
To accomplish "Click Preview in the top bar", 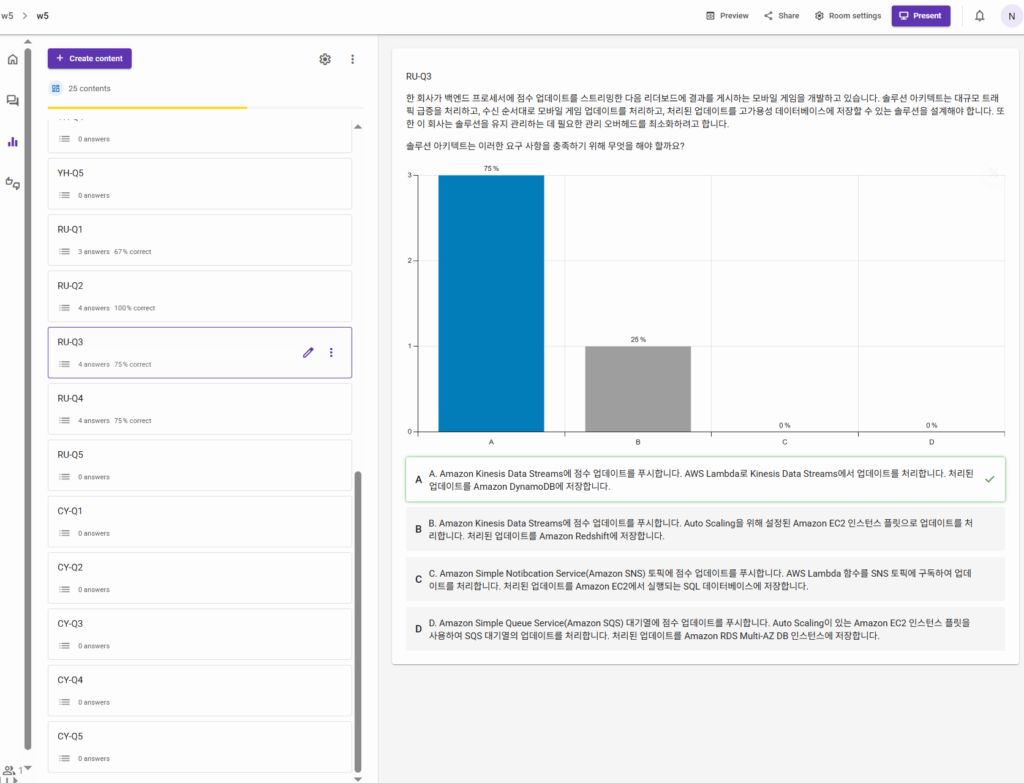I will [727, 16].
